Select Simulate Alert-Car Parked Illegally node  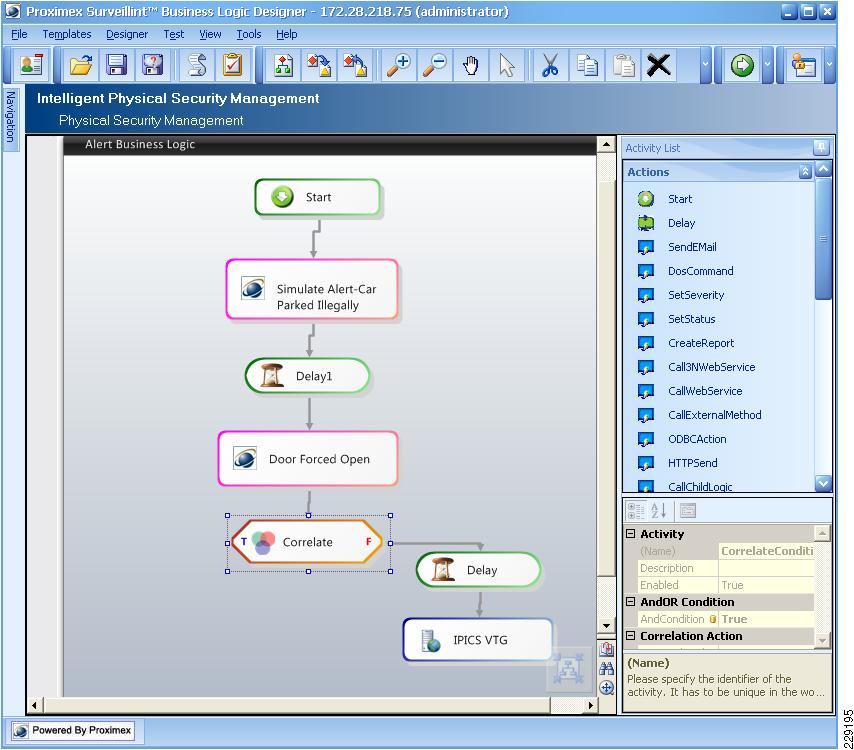click(312, 289)
